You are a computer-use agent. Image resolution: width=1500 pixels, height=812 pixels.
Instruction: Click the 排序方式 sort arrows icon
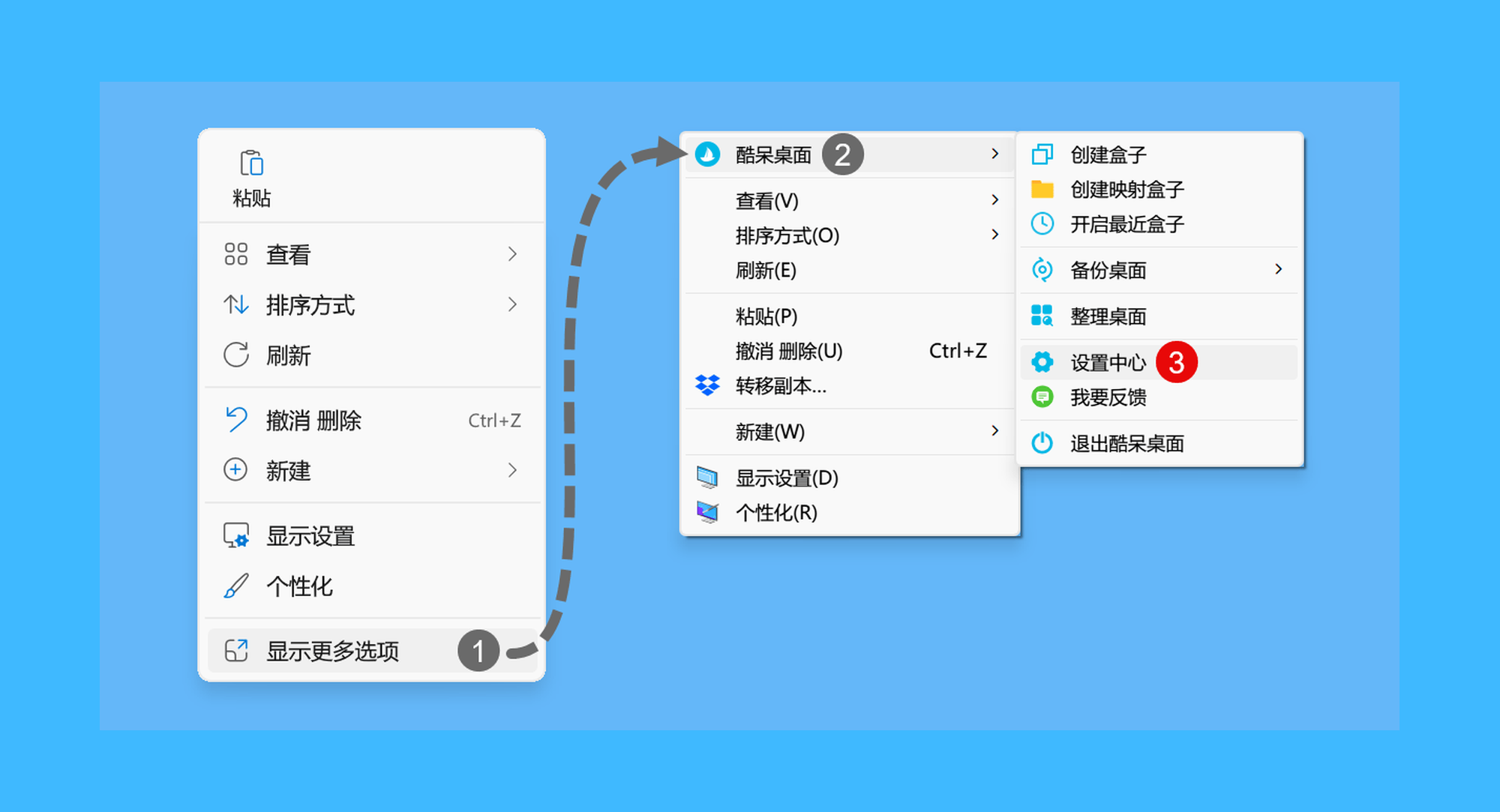pos(235,304)
